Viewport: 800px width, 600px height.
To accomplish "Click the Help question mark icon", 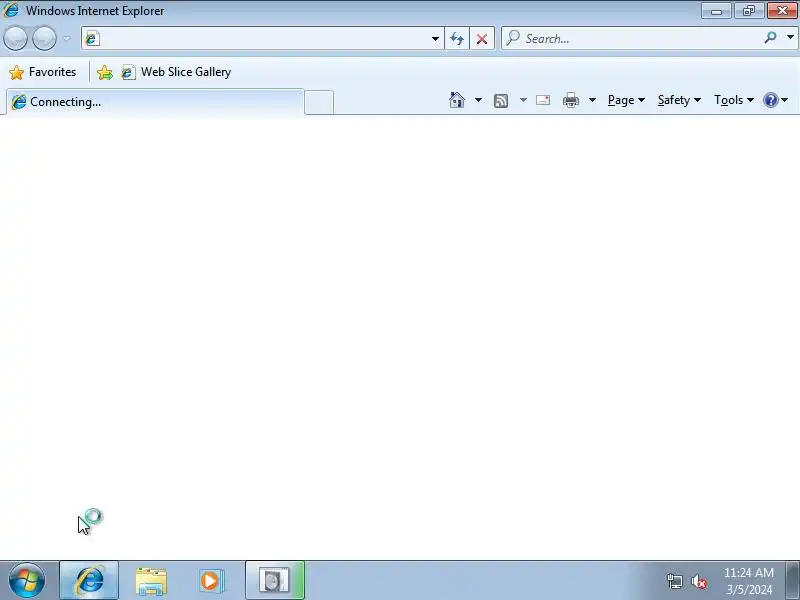I will (x=770, y=100).
